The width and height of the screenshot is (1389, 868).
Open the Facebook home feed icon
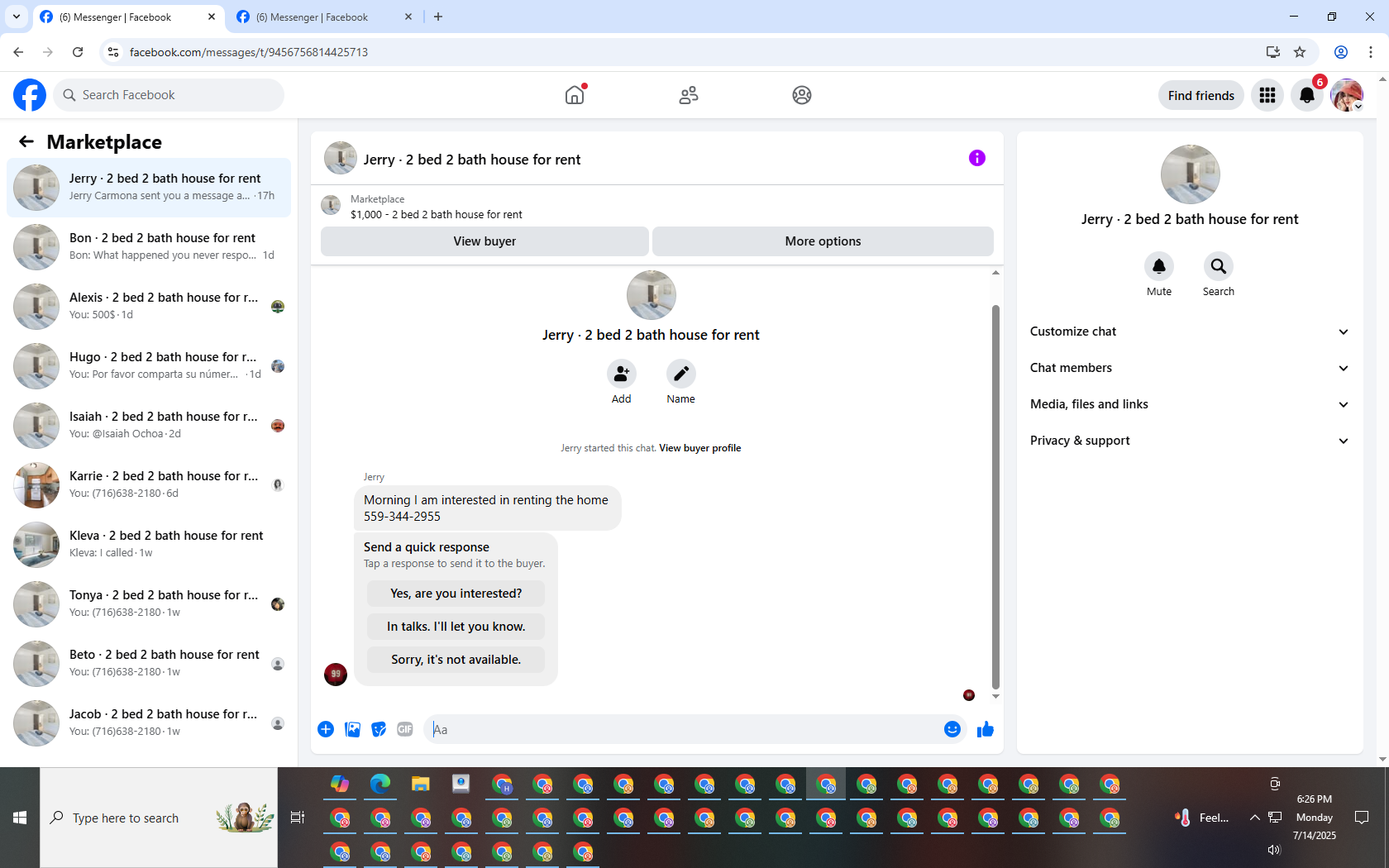coord(575,95)
